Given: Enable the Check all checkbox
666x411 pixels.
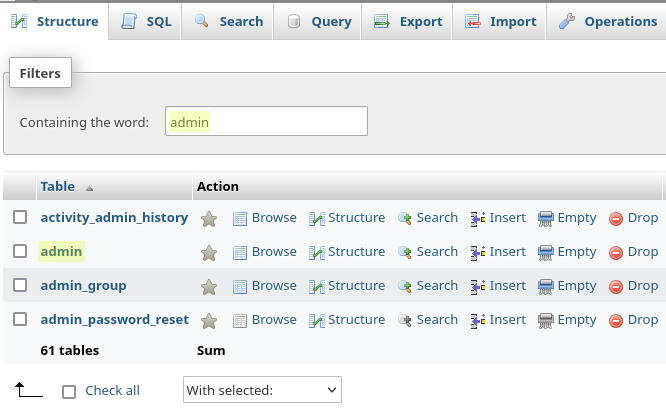Looking at the screenshot, I should (x=69, y=391).
